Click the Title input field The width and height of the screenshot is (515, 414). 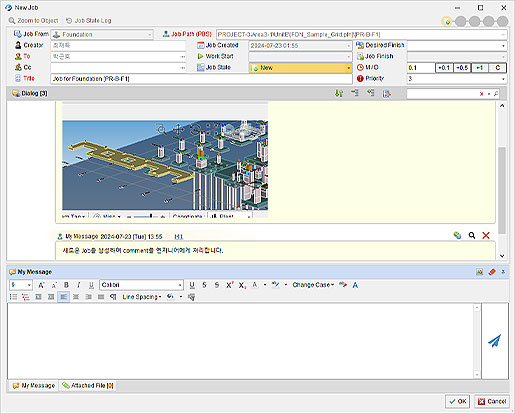201,79
